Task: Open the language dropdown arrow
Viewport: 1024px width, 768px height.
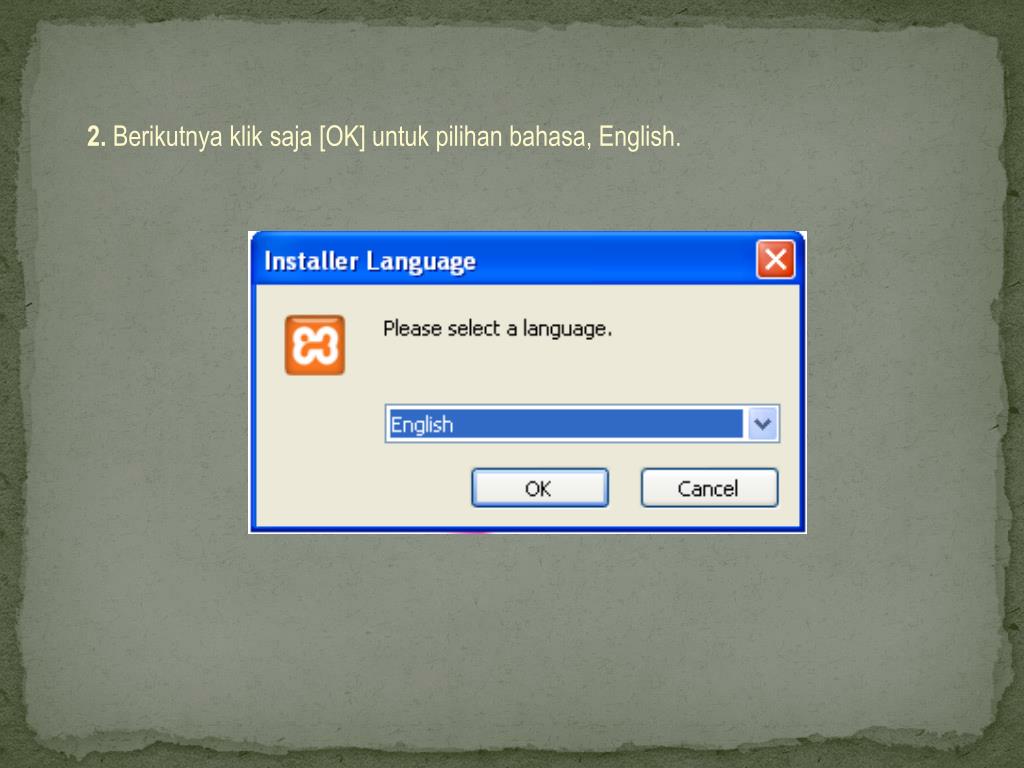Action: [762, 424]
